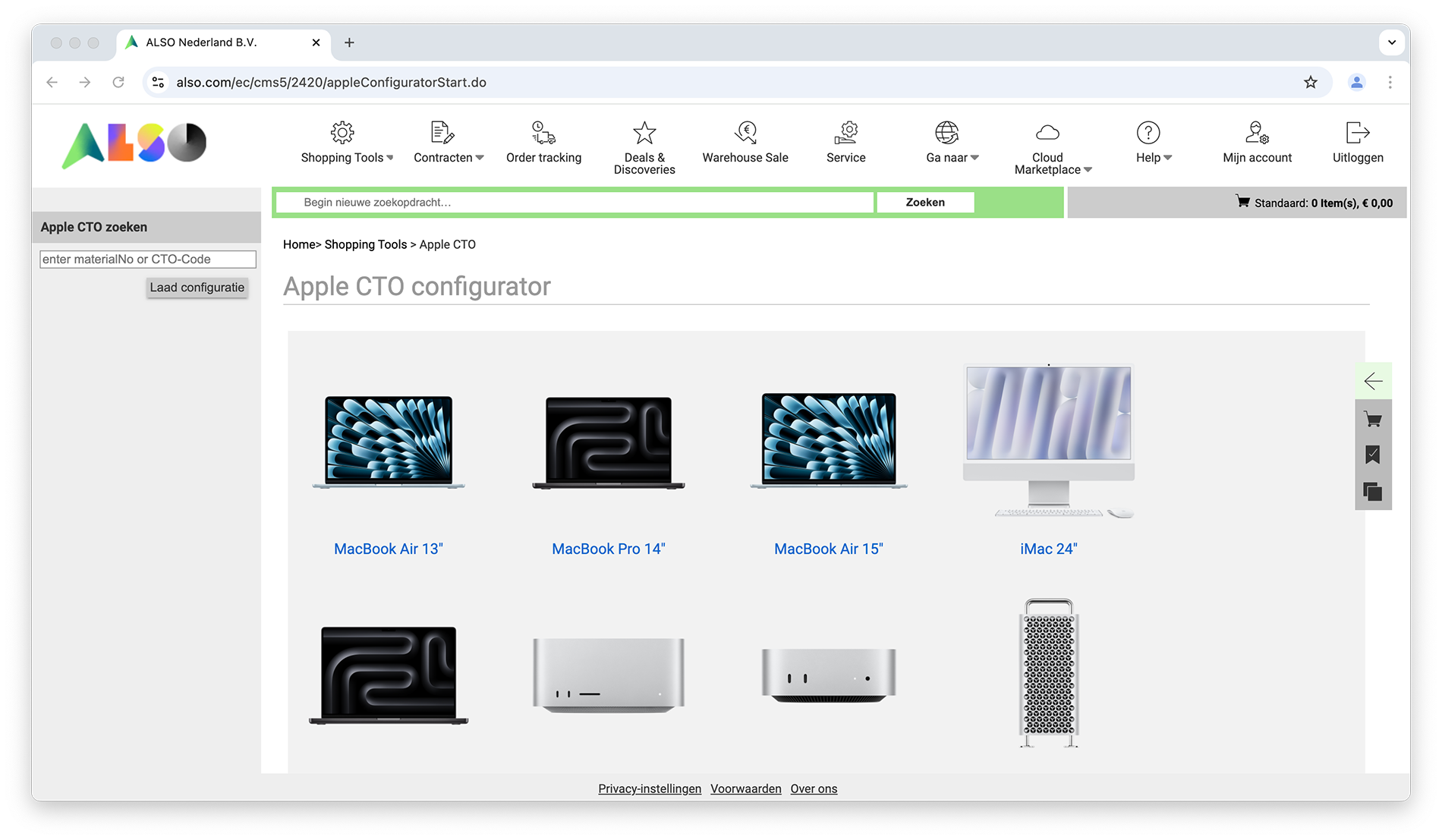Open Voorwaarden footer link

[746, 789]
